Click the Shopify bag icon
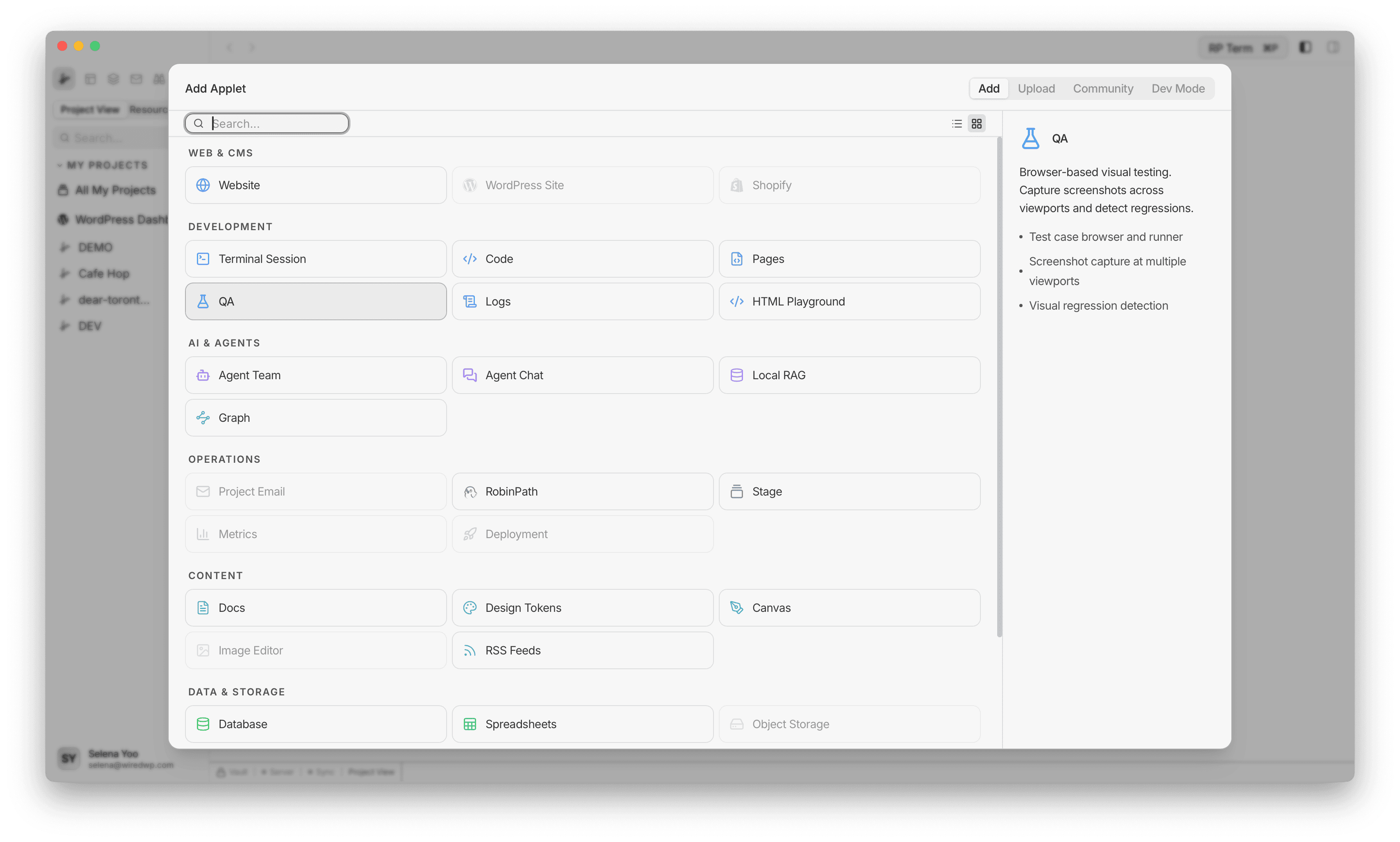1400x842 pixels. (x=736, y=185)
